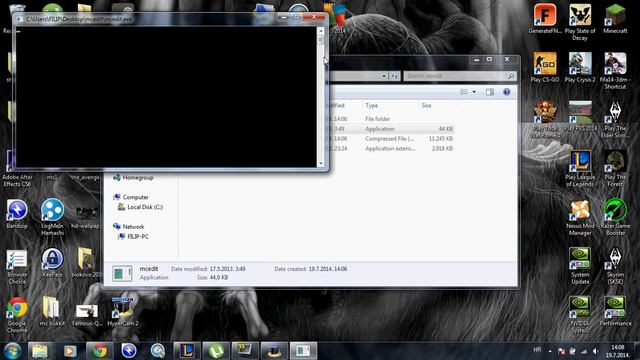The width and height of the screenshot is (640, 360).
Task: Launch Skyrim (SKSE) desktop icon
Action: 615,266
